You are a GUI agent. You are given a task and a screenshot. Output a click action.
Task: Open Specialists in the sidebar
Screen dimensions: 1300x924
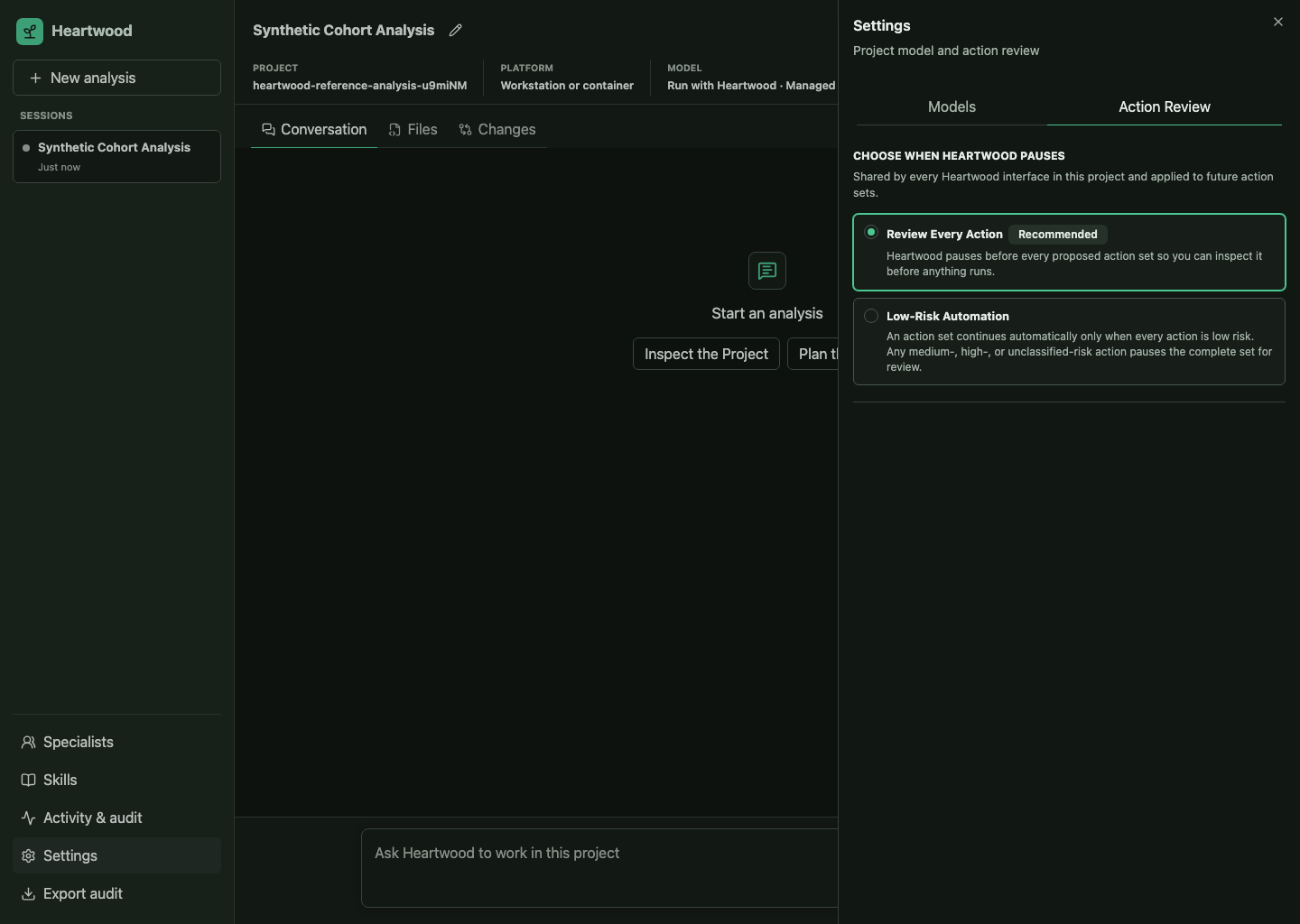(x=116, y=742)
